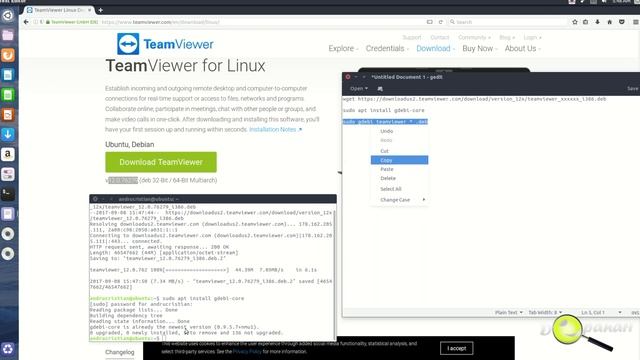
Task: Click the Firefox search box
Action: click(508, 22)
